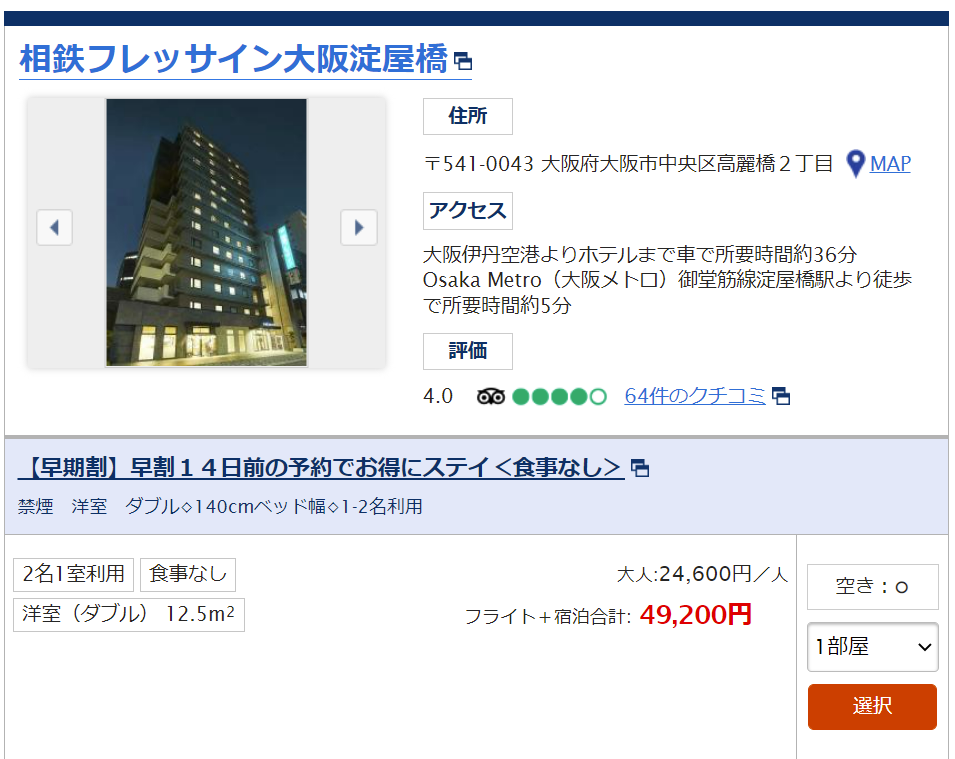
Task: Click the 選択 button to choose this plan
Action: [x=872, y=707]
